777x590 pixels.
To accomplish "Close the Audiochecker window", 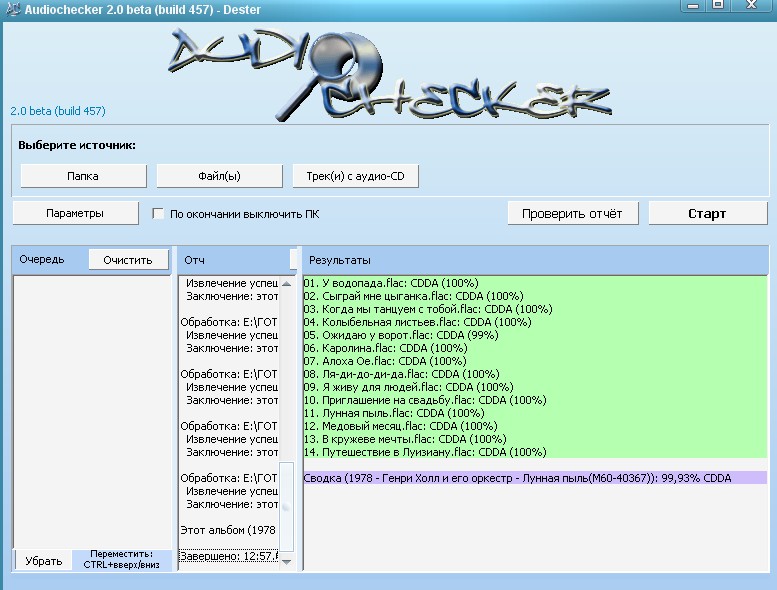I will click(x=750, y=6).
